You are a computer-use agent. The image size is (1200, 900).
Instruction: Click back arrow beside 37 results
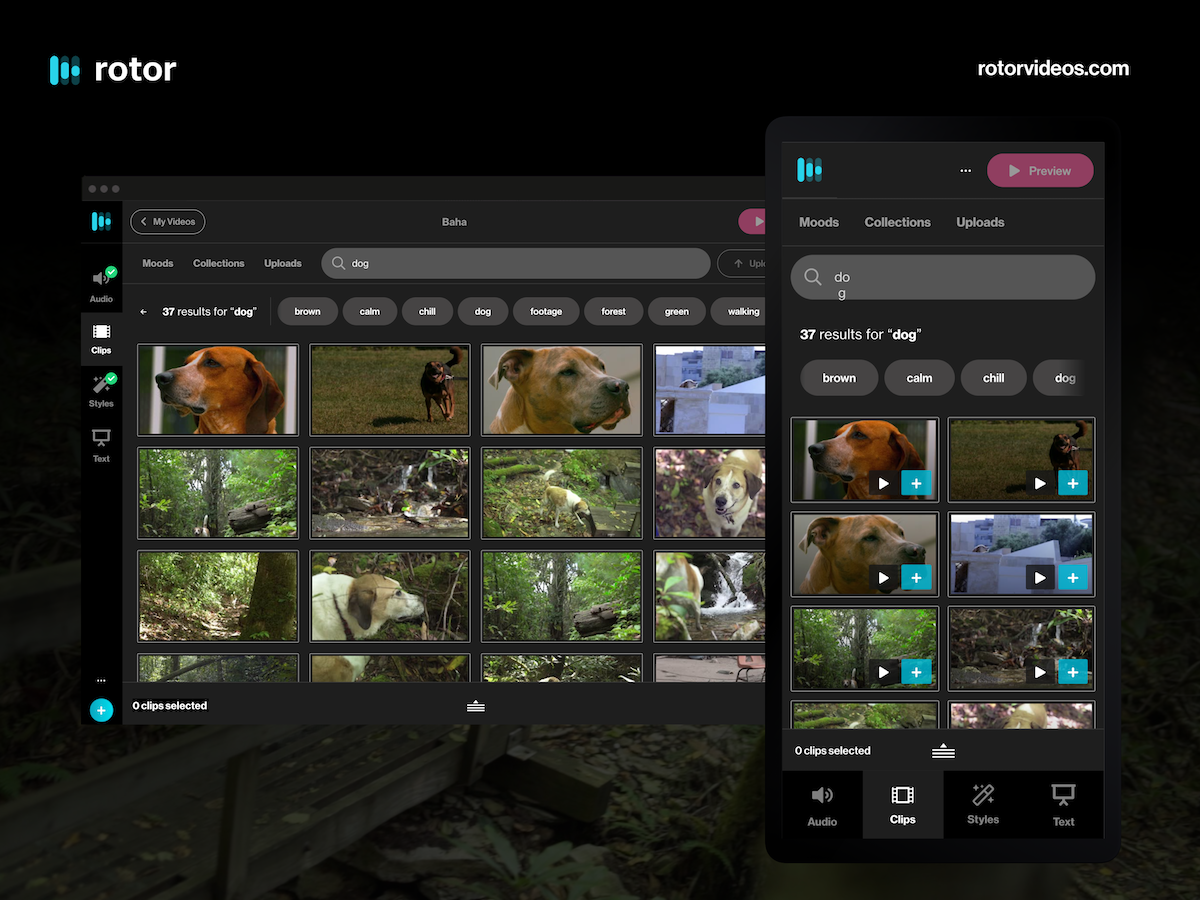[144, 312]
